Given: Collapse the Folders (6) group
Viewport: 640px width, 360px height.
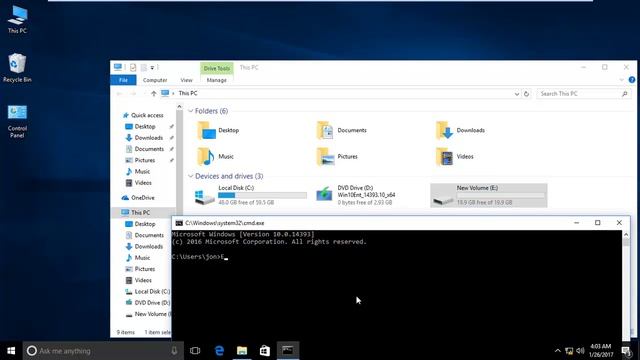Looking at the screenshot, I should click(x=191, y=111).
